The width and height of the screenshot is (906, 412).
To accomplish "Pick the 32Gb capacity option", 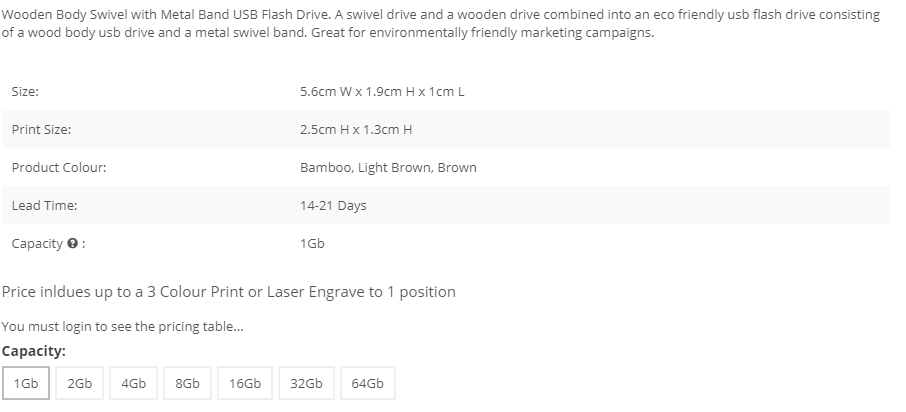I will pos(306,383).
